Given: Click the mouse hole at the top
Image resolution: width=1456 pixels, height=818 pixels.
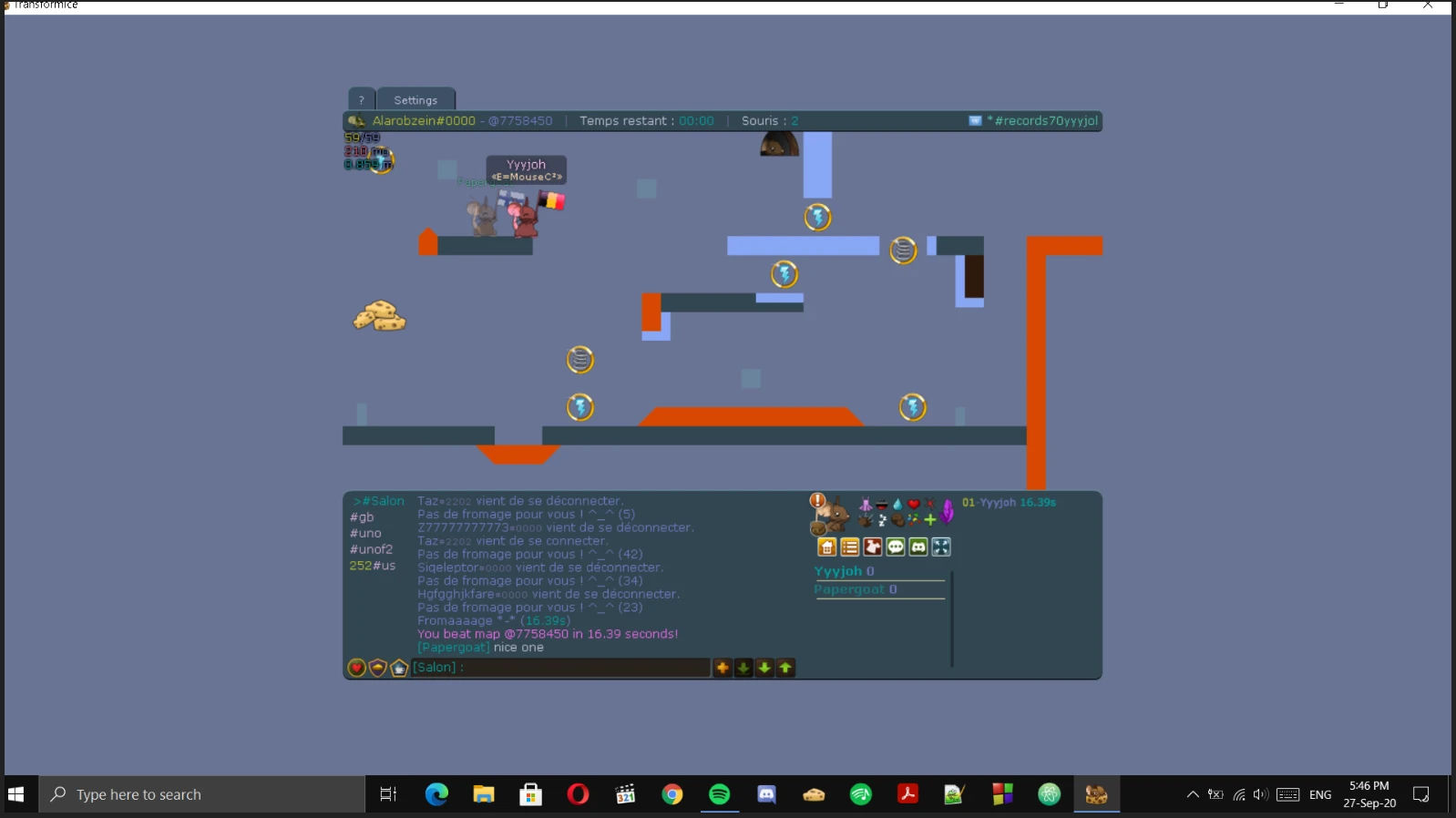Looking at the screenshot, I should click(x=779, y=144).
